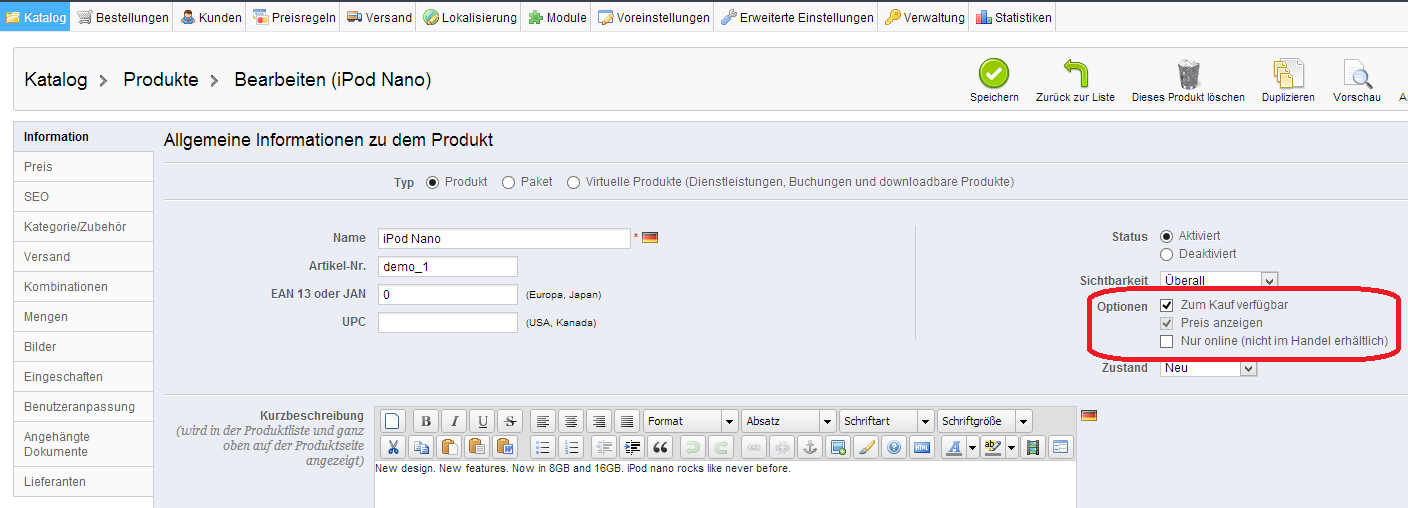Switch to the Kombinationen sidebar tab

point(83,287)
